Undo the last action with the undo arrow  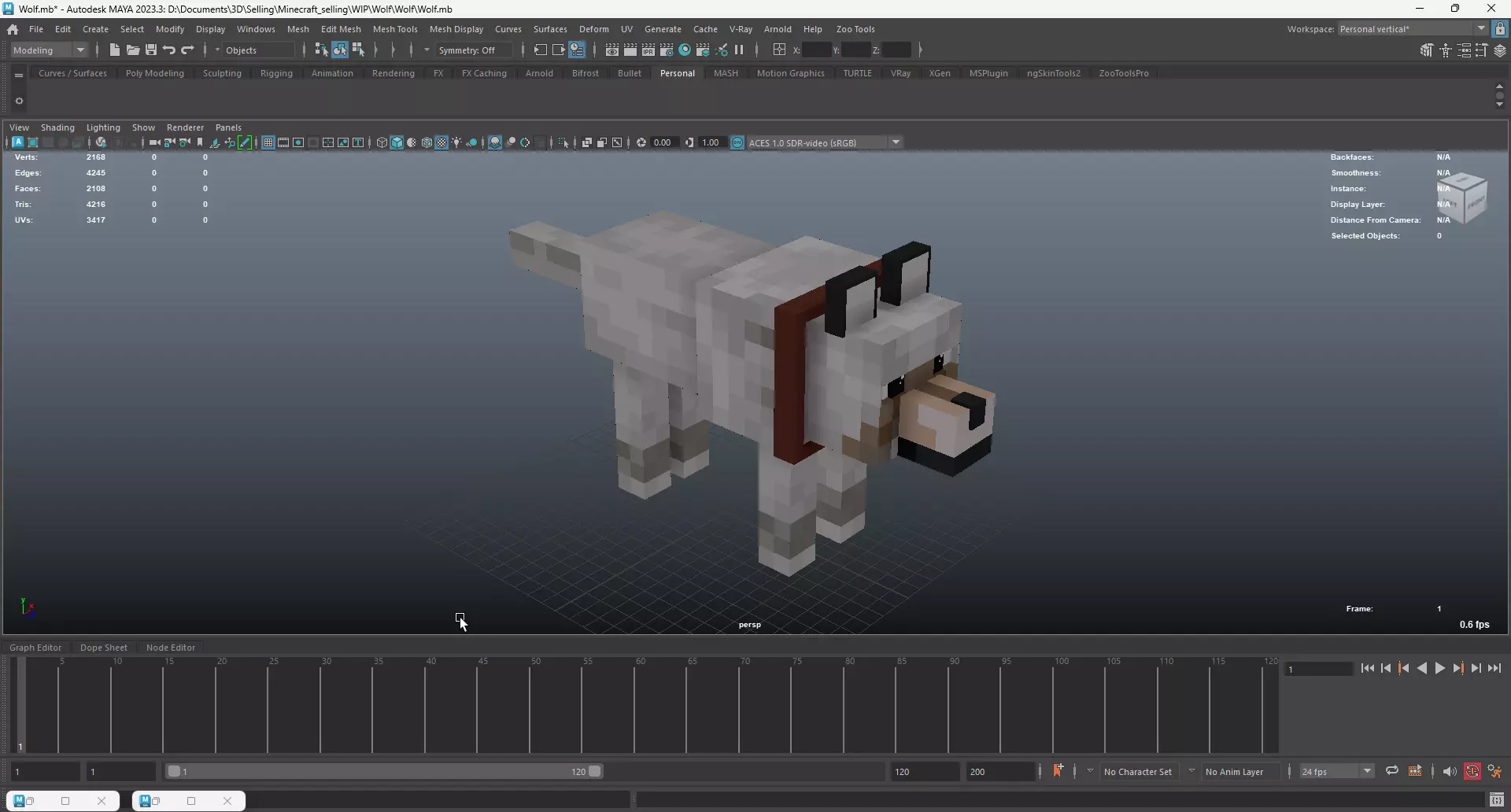point(169,50)
